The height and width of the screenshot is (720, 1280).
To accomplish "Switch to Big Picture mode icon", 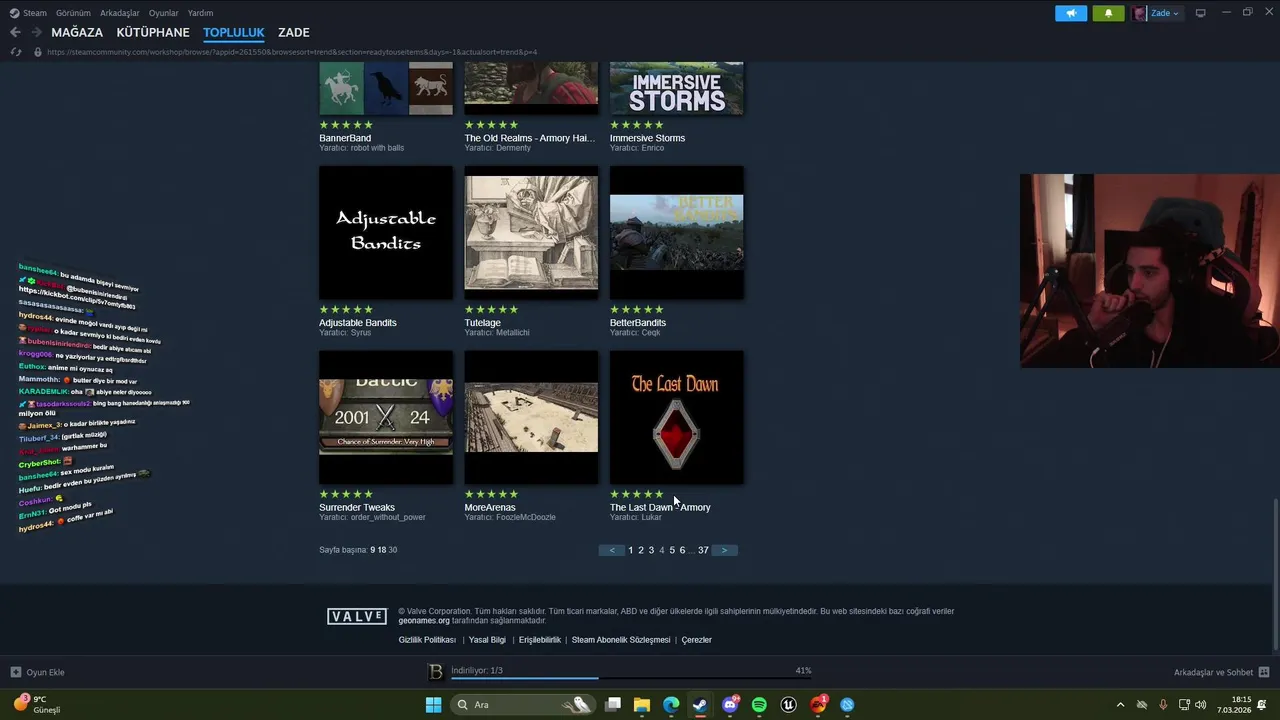I will (1200, 13).
